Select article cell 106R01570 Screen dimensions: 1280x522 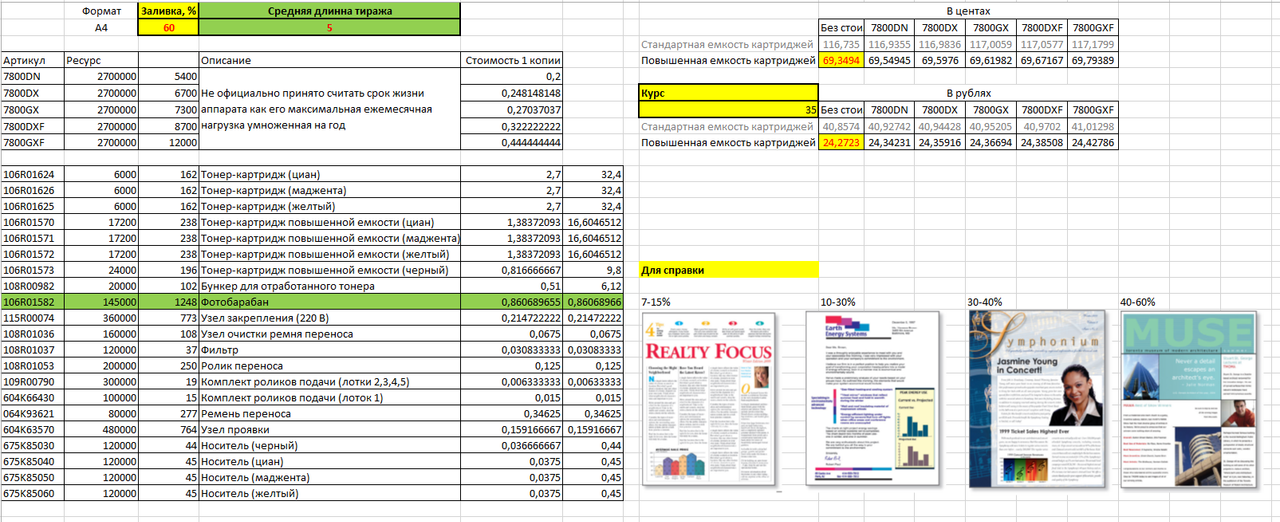click(x=31, y=222)
